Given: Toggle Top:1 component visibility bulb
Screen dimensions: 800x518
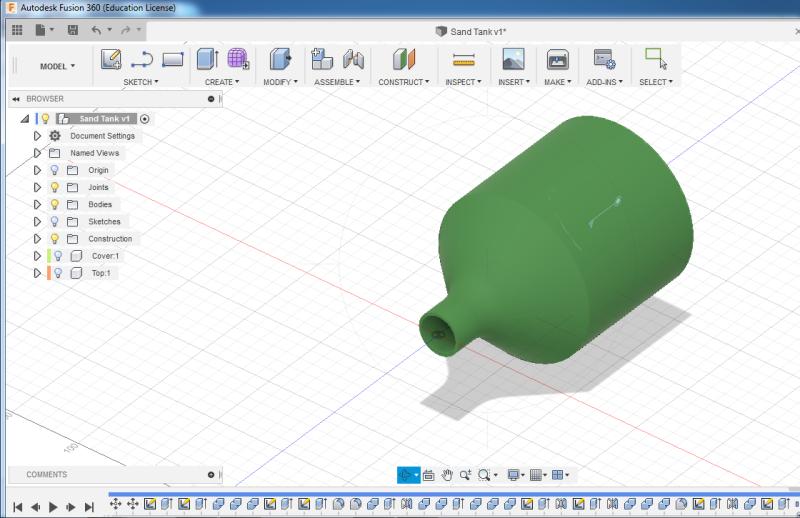Looking at the screenshot, I should (x=58, y=273).
